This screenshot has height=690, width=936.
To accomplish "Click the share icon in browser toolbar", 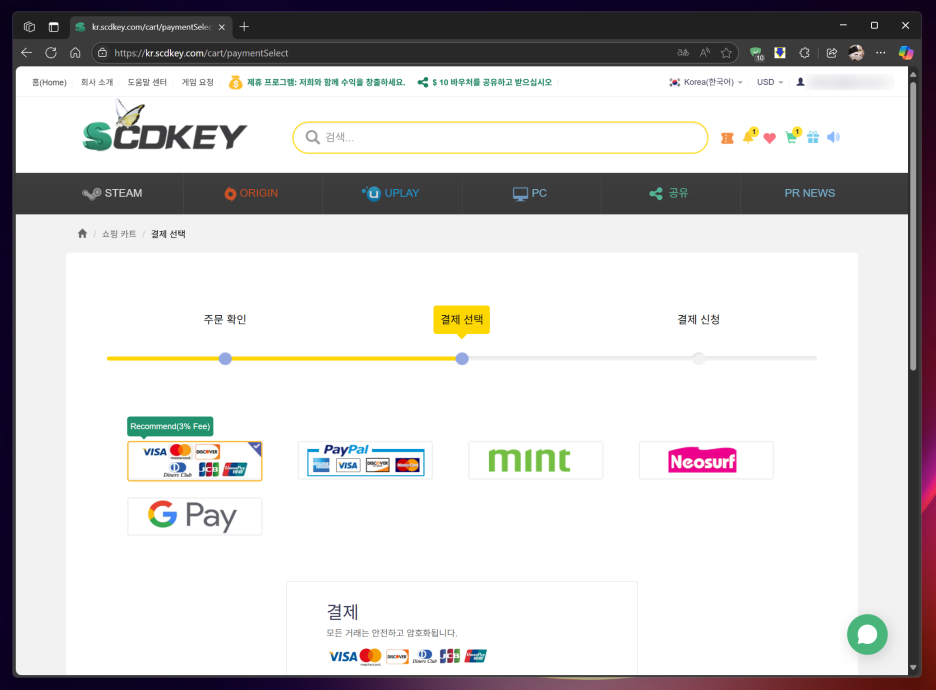I will pos(832,53).
